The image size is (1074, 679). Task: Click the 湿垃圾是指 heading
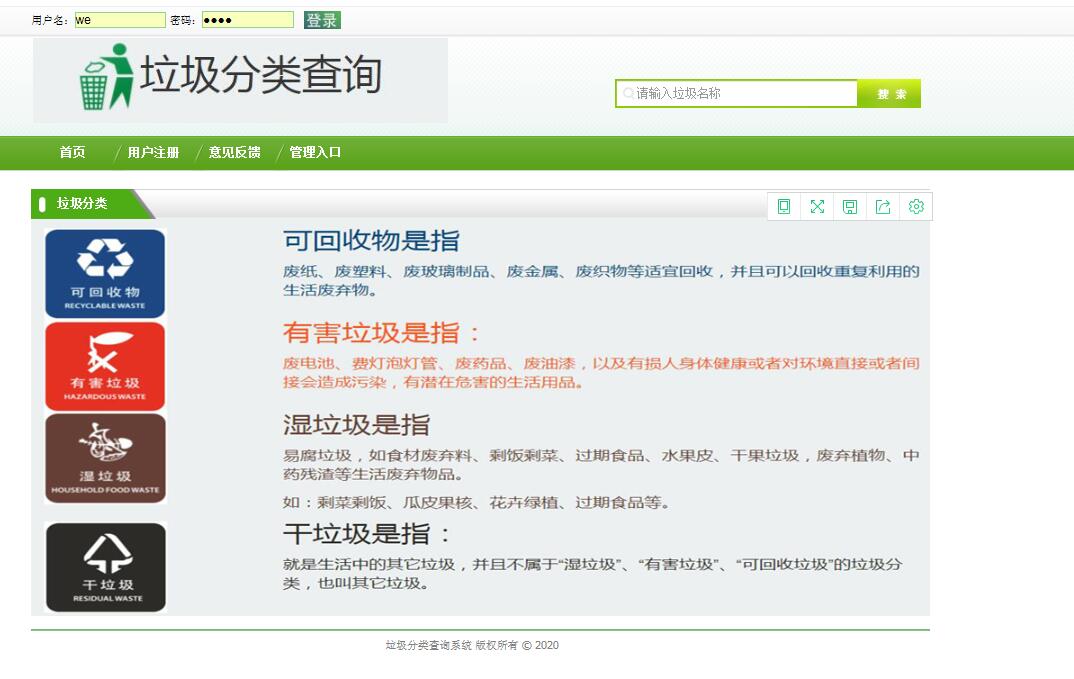(357, 425)
